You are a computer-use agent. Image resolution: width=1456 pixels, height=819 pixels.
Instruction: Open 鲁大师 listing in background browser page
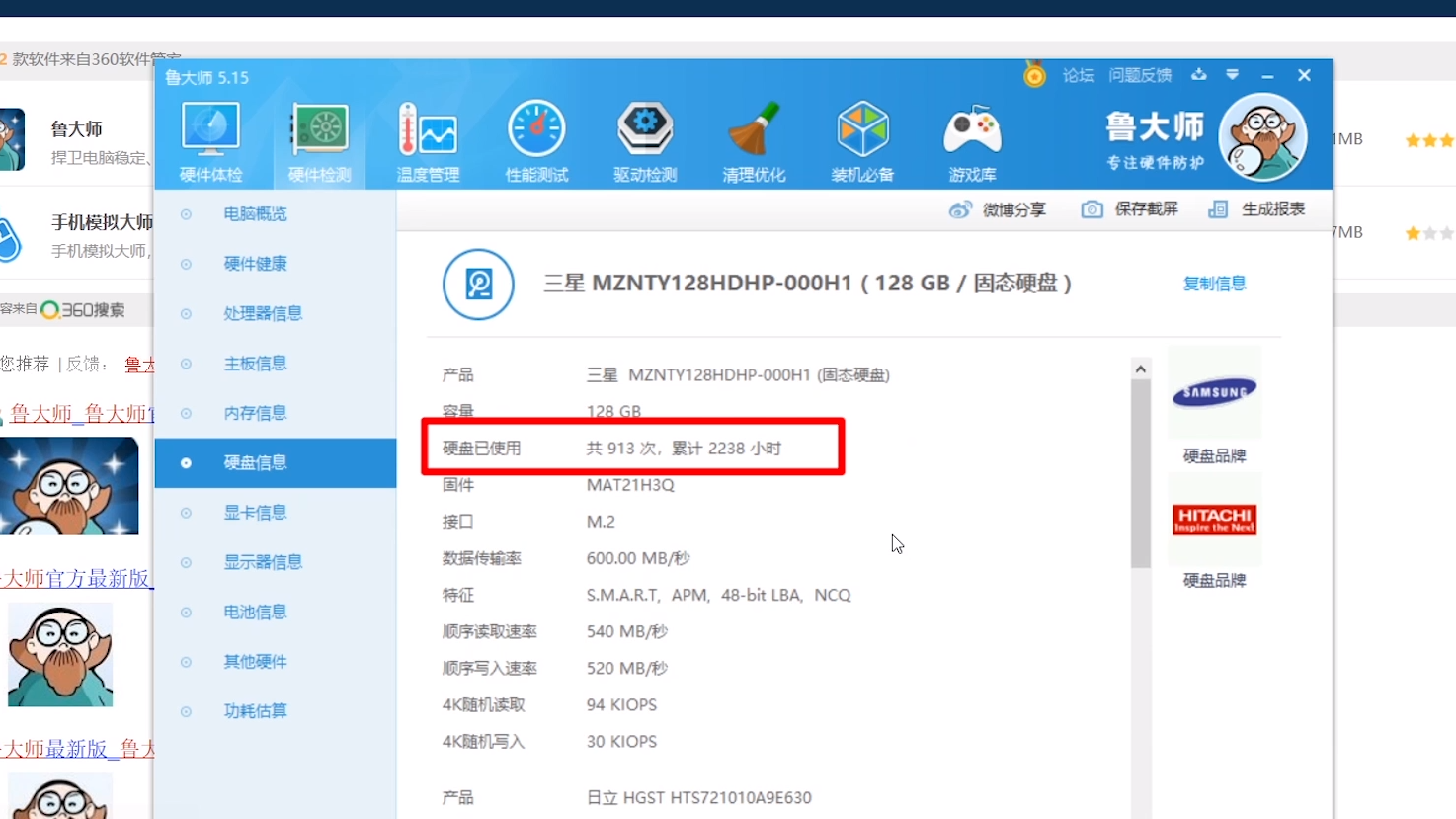pos(77,129)
